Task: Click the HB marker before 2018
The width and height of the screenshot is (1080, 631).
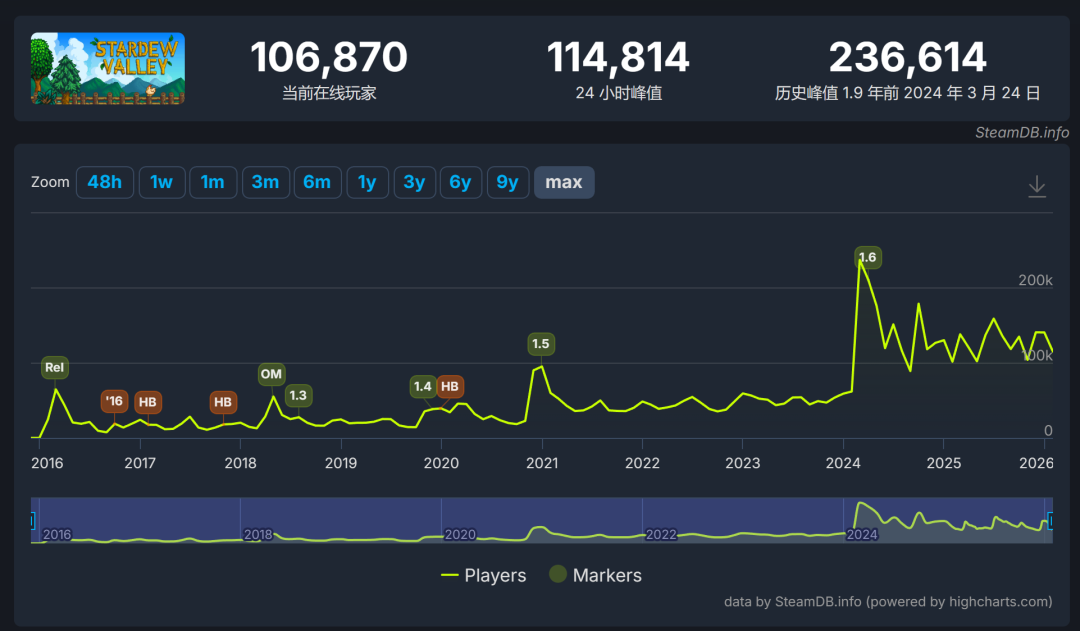Action: [x=222, y=402]
